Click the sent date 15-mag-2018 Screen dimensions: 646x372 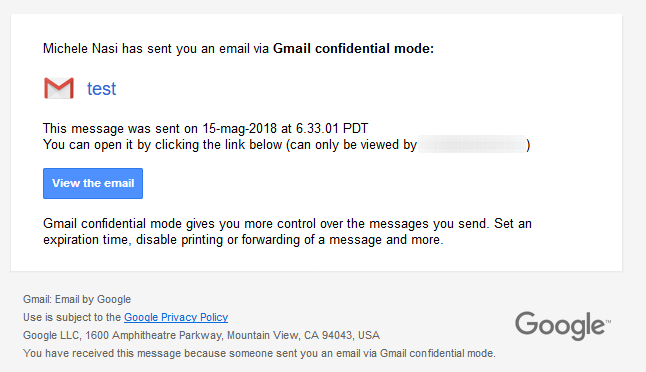click(x=239, y=129)
